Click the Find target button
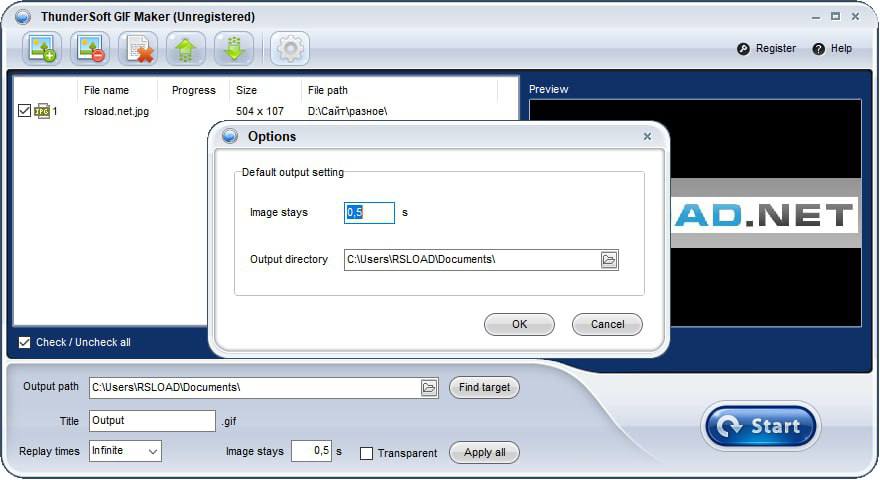Image resolution: width=880 pixels, height=480 pixels. pyautogui.click(x=484, y=387)
